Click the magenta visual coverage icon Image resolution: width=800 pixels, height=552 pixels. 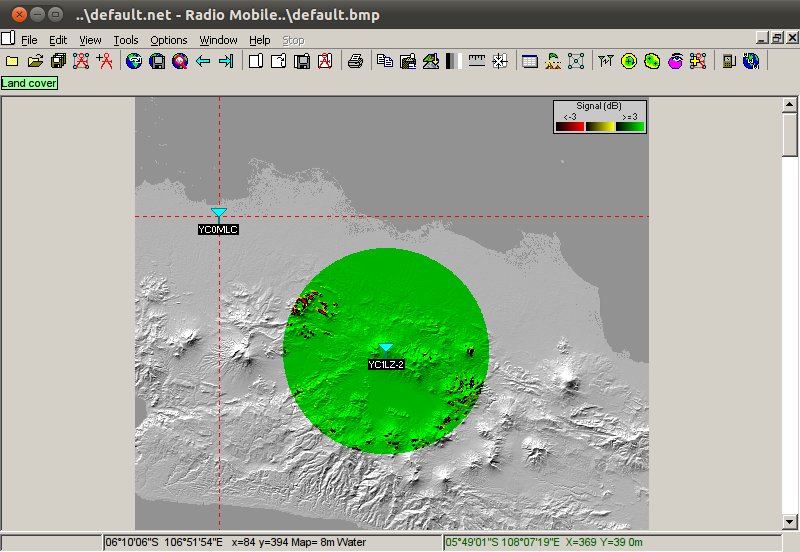coord(675,62)
